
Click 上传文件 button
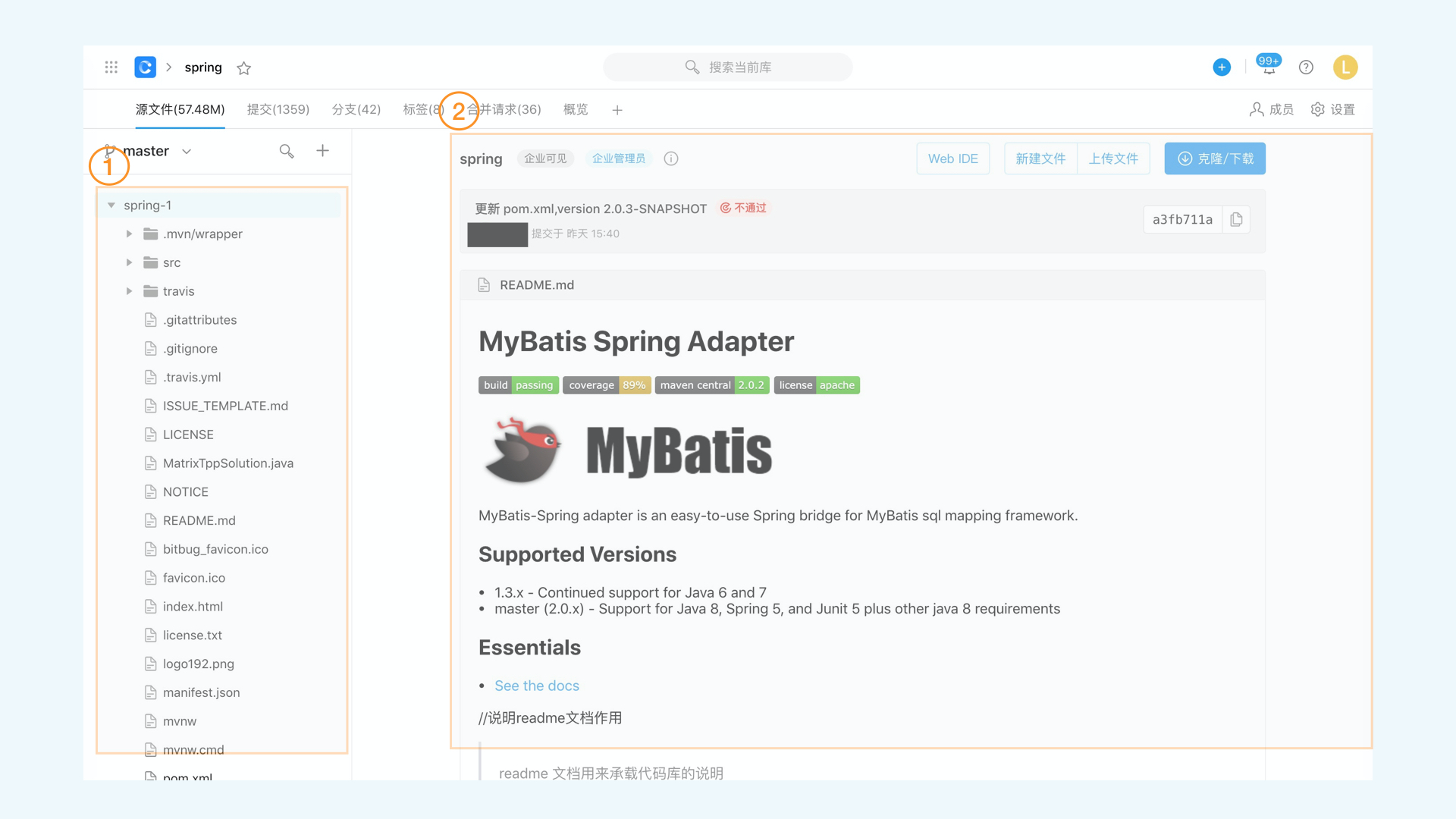pyautogui.click(x=1113, y=158)
